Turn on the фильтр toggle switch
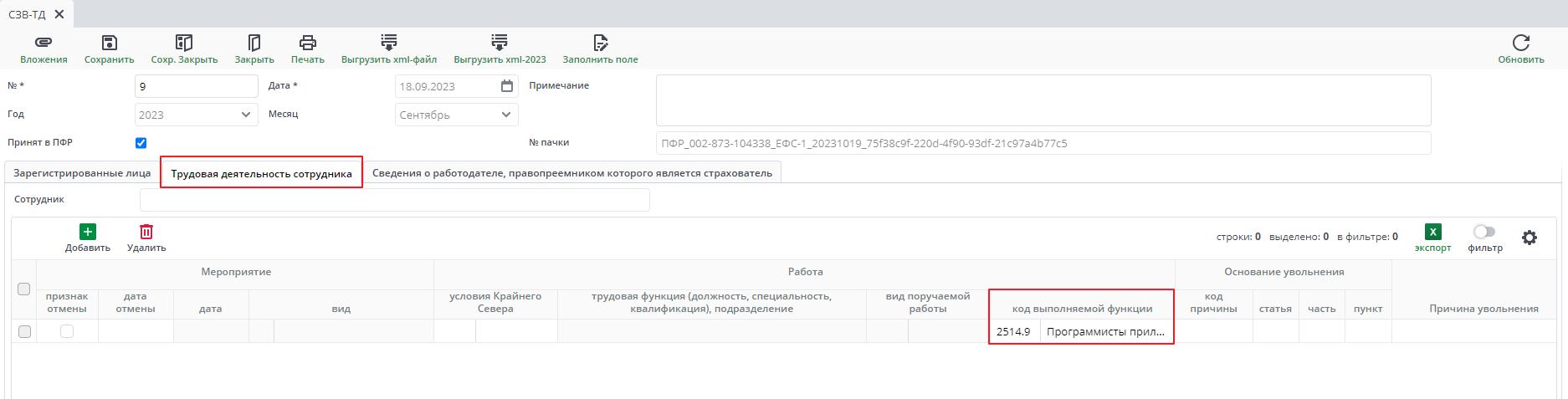The height and width of the screenshot is (399, 1568). click(x=1484, y=232)
